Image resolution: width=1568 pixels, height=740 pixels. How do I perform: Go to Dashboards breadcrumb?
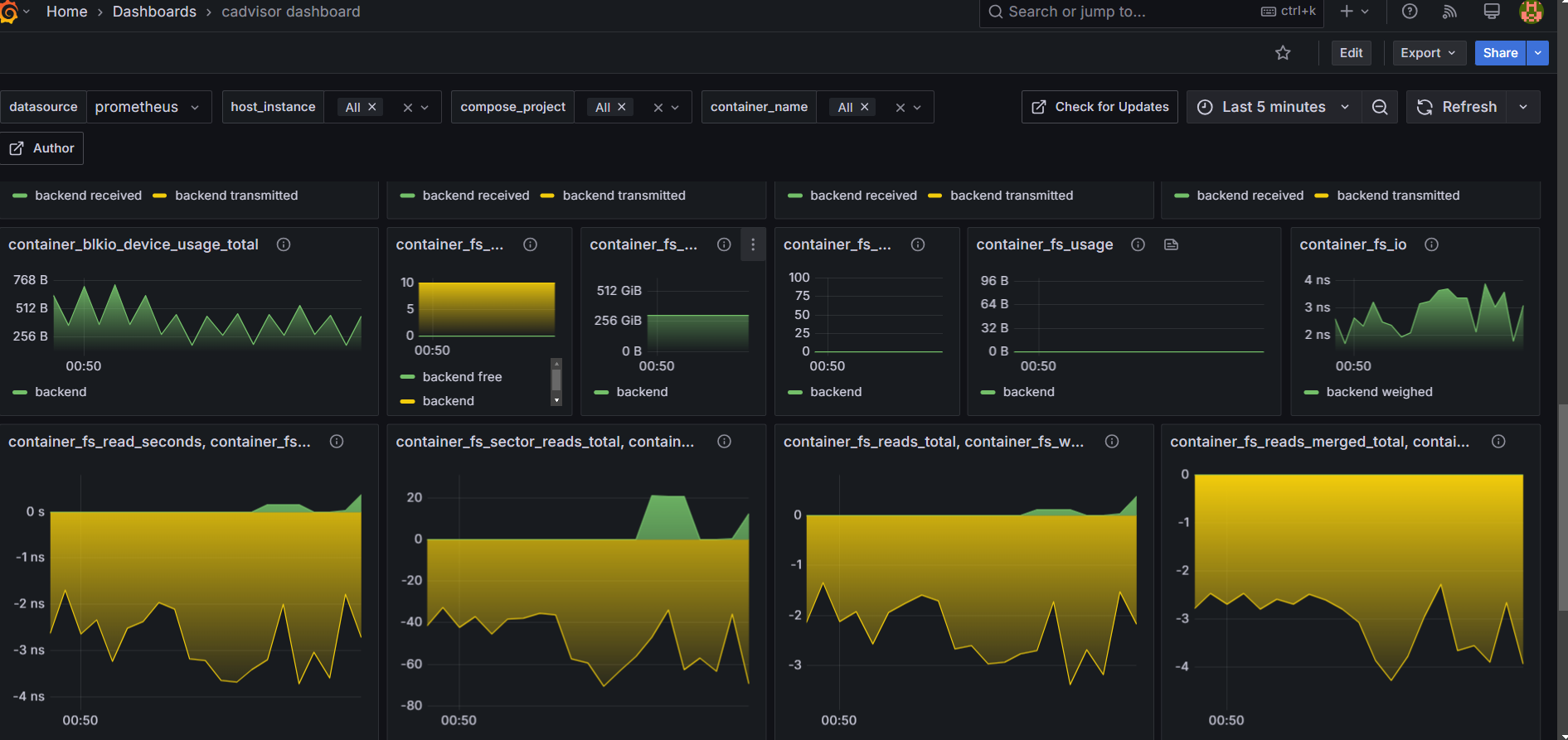tap(154, 12)
